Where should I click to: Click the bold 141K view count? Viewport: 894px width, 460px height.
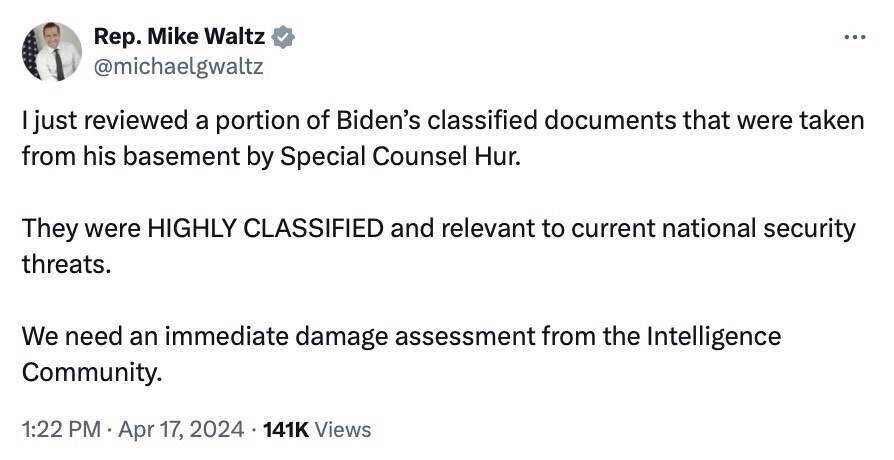coord(288,430)
